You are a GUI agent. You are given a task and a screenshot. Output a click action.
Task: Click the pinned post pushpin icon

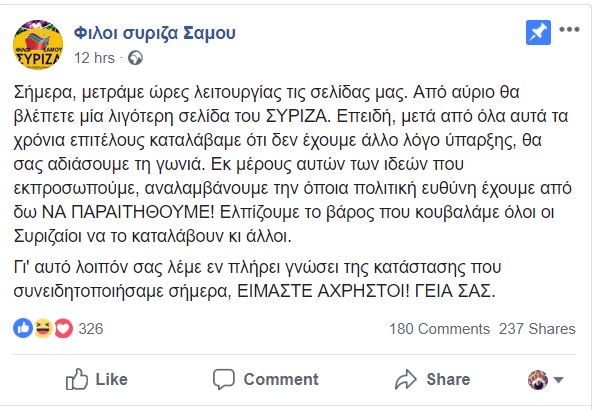tap(538, 33)
